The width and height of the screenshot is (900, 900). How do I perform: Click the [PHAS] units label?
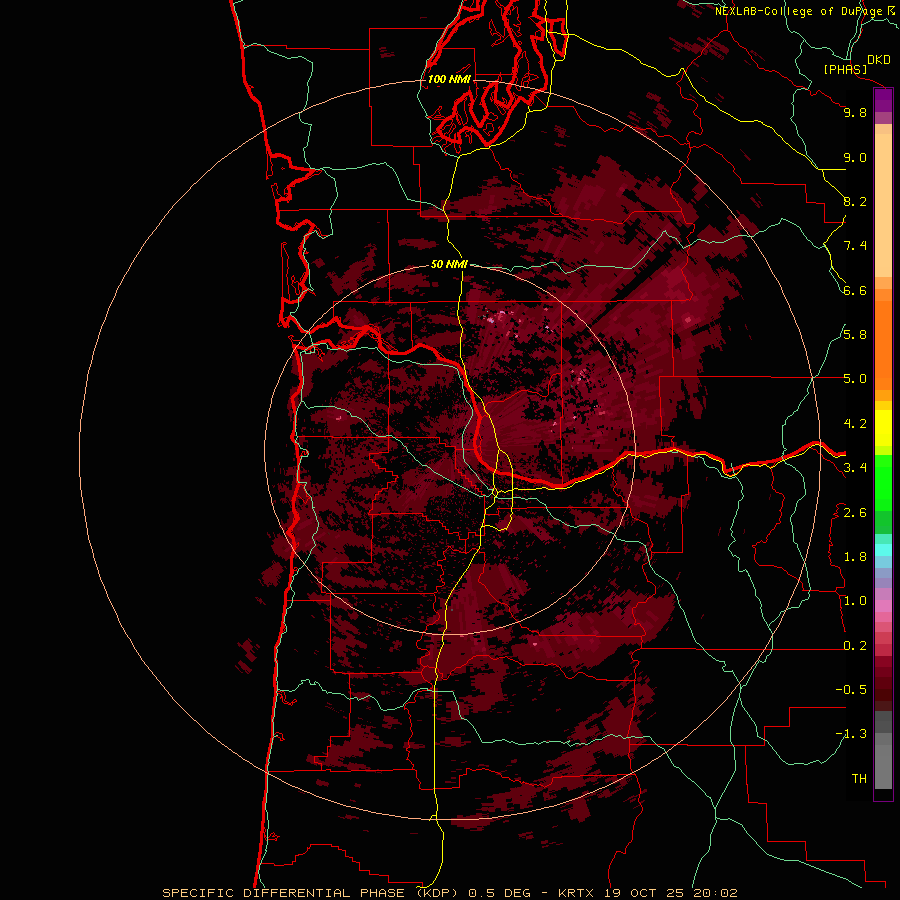pos(845,69)
